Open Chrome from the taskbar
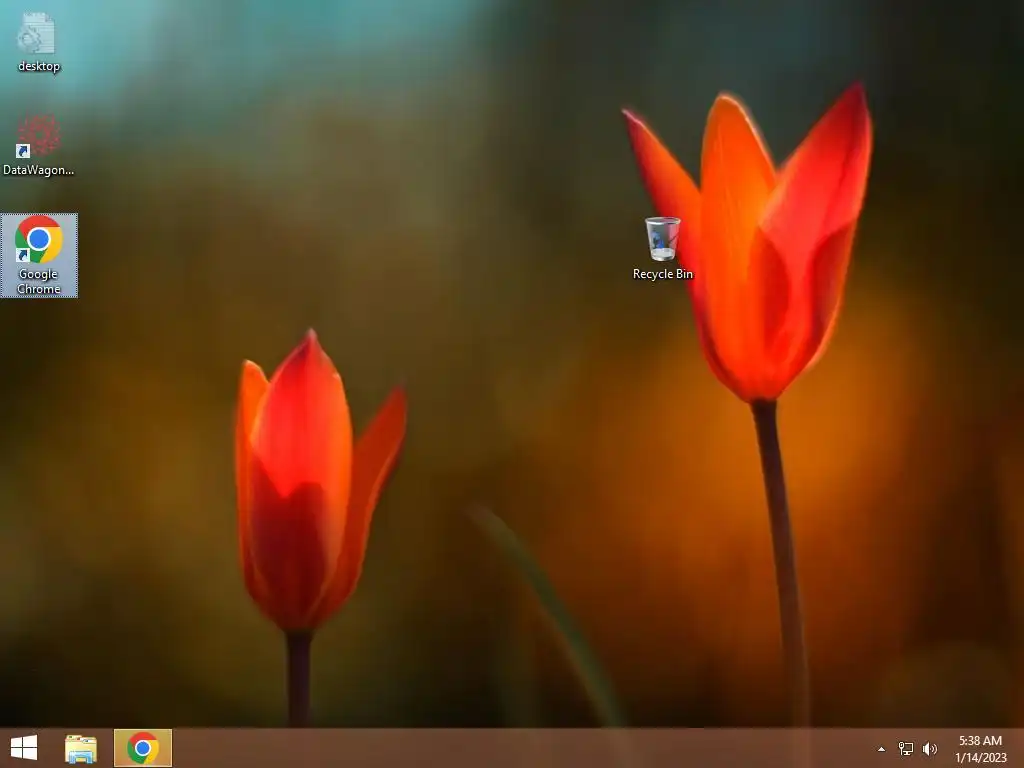 [143, 748]
